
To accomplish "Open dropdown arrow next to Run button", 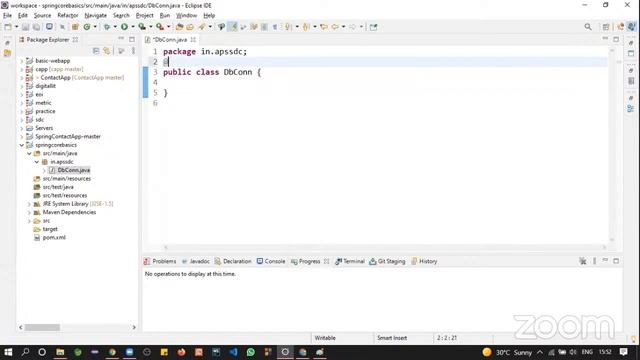I will point(133,27).
